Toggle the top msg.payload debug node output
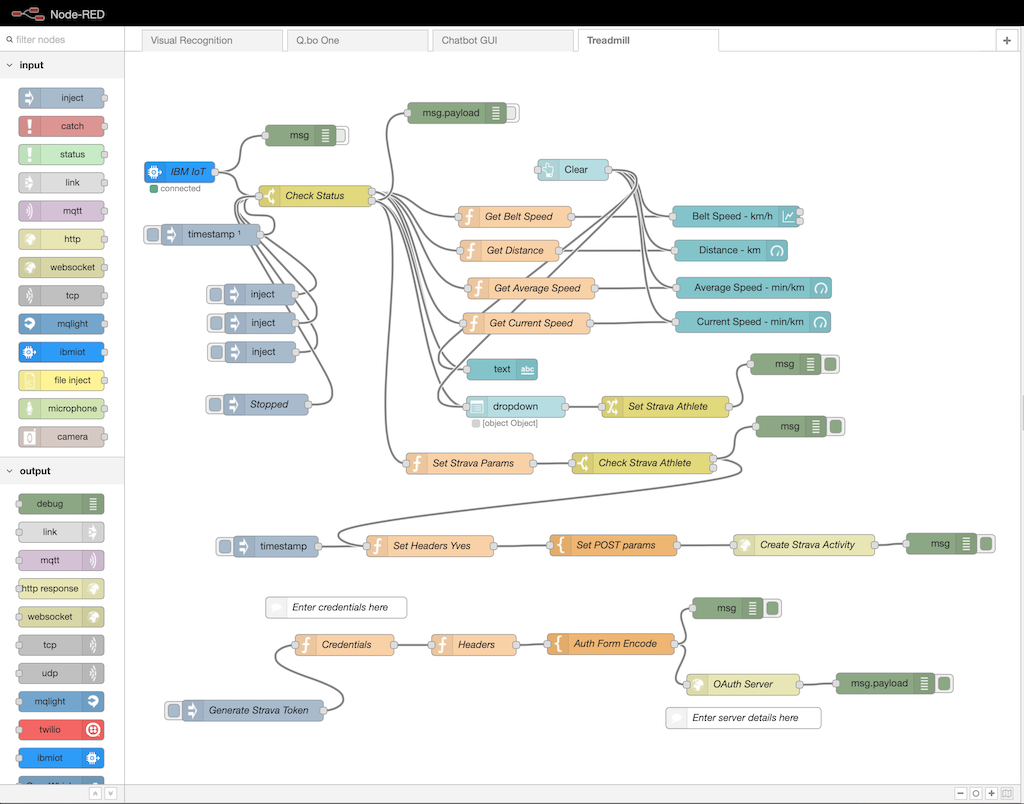 [x=512, y=113]
